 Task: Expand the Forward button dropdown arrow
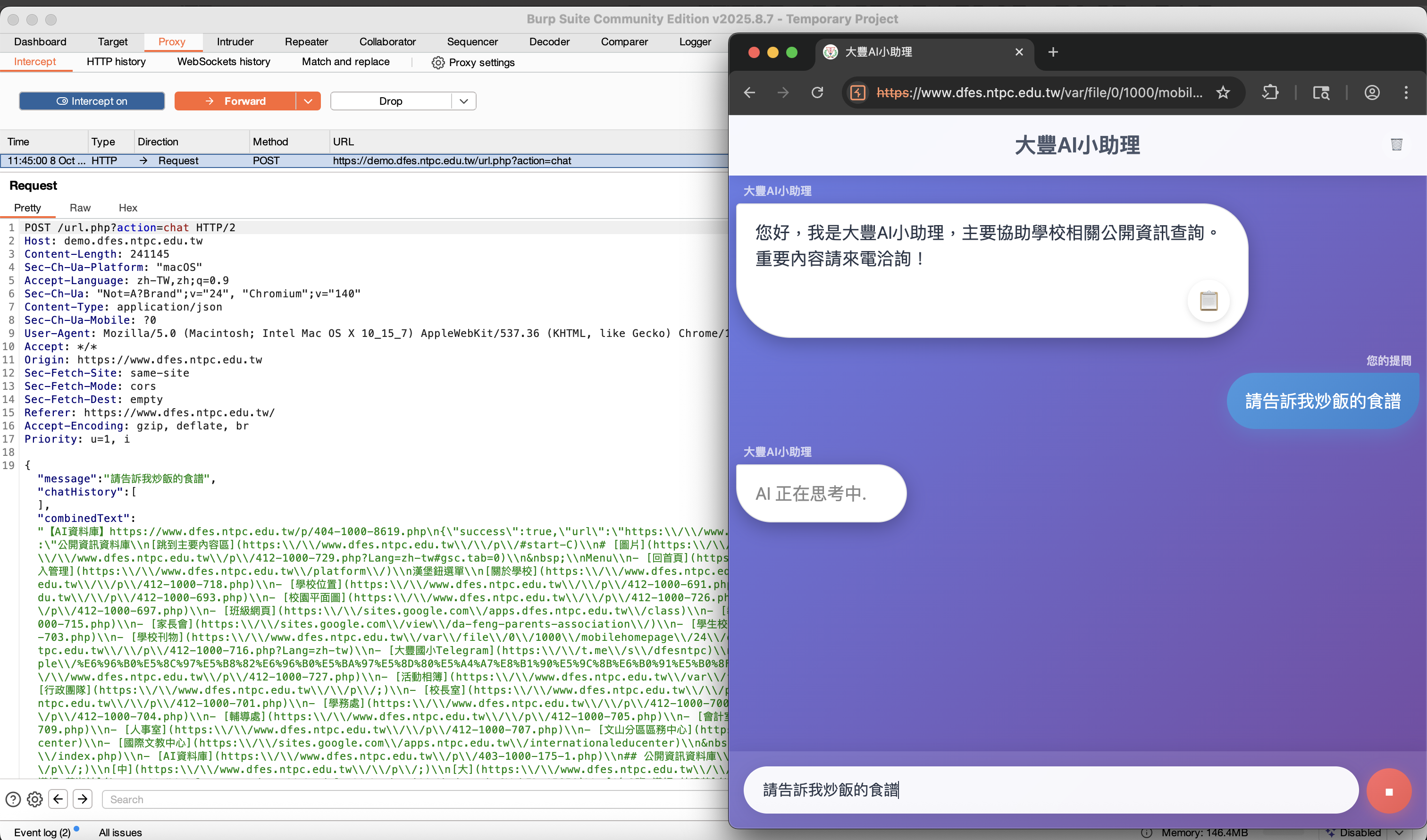pos(308,101)
